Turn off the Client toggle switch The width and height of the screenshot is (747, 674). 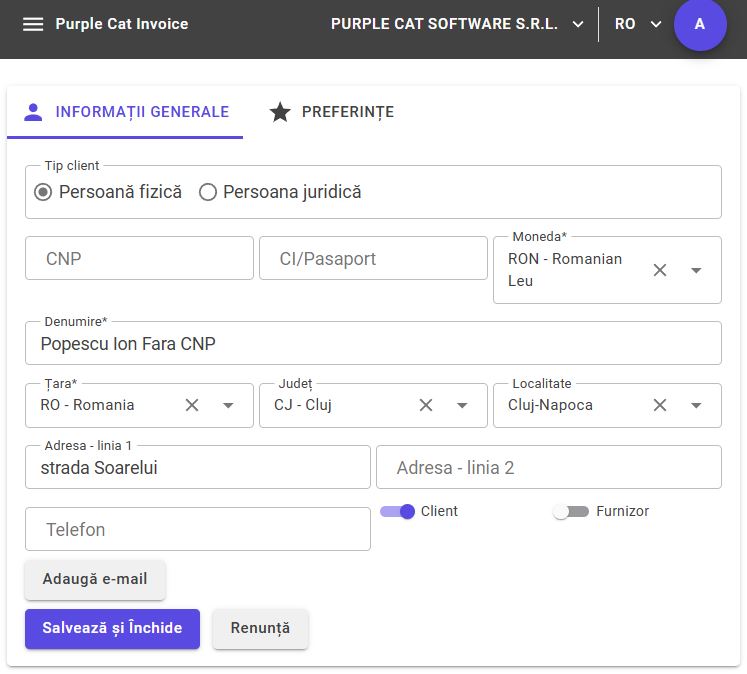[x=398, y=512]
